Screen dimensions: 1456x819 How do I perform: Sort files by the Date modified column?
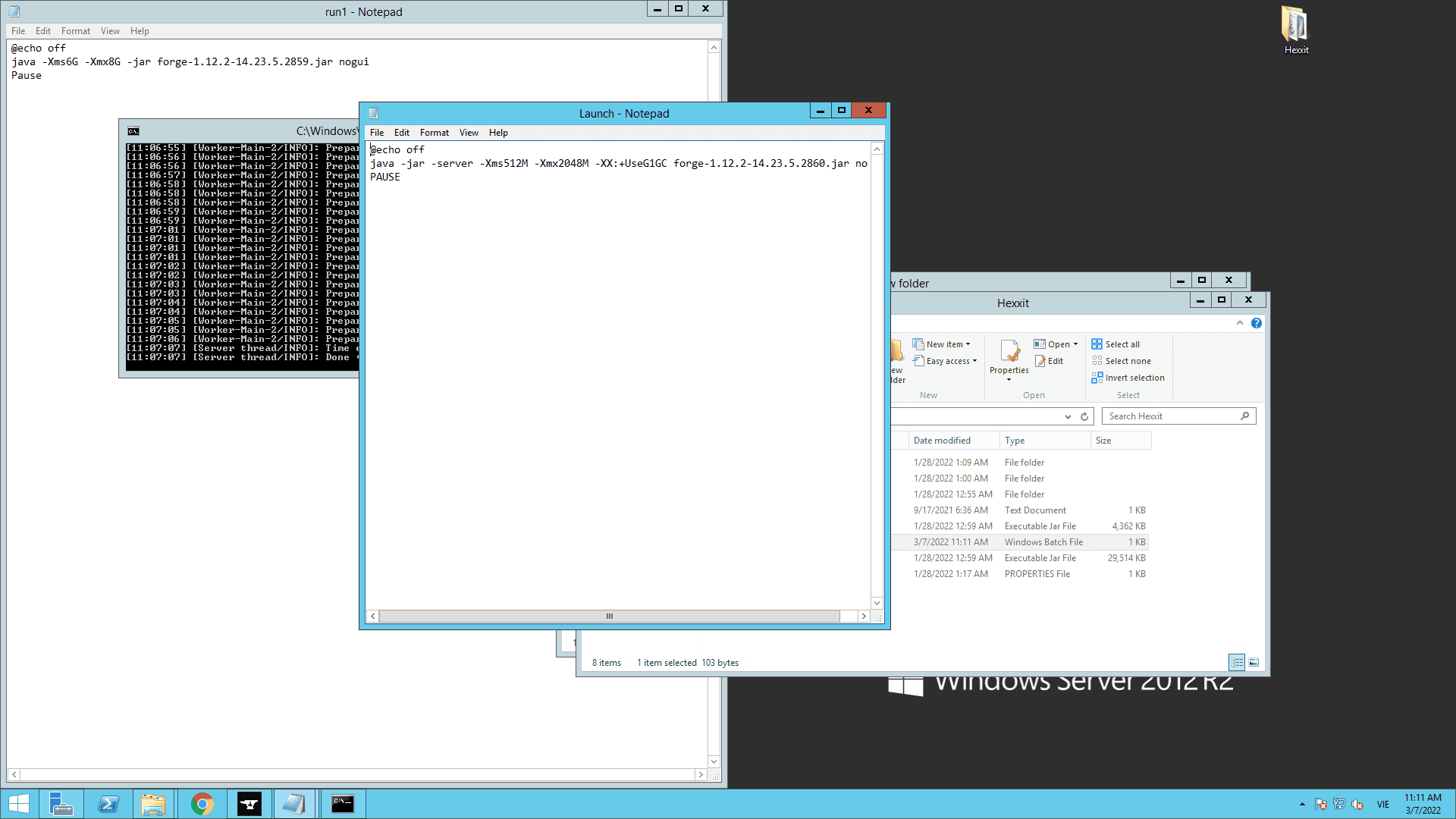(x=942, y=441)
